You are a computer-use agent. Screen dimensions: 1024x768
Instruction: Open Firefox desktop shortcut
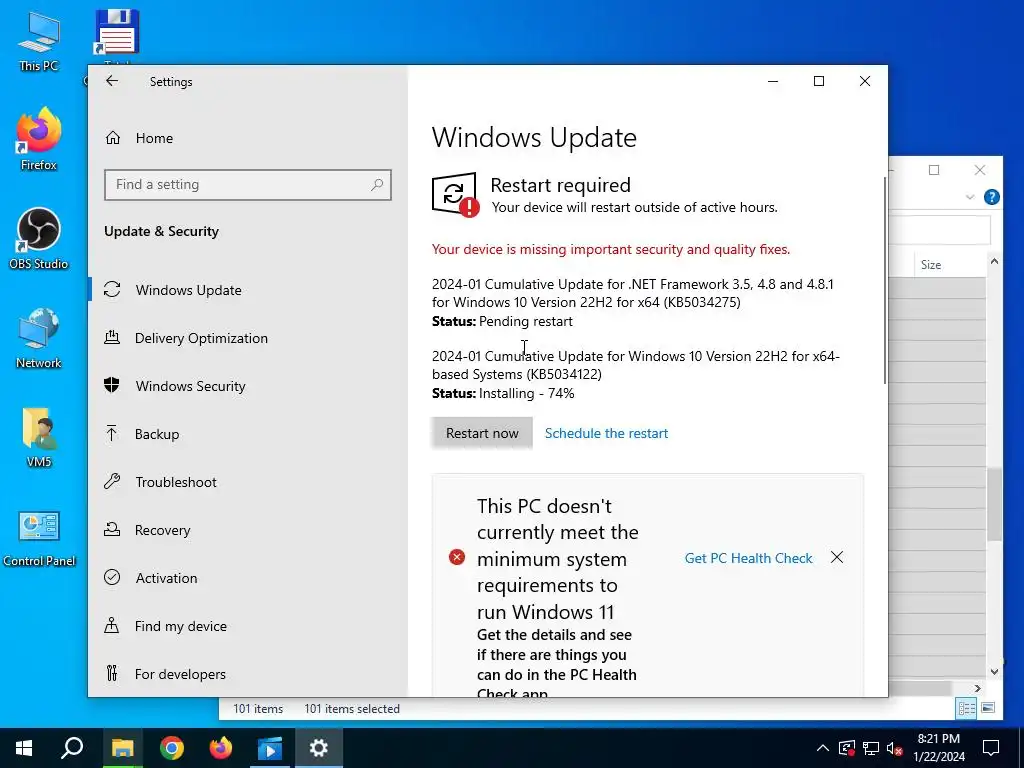point(39,140)
